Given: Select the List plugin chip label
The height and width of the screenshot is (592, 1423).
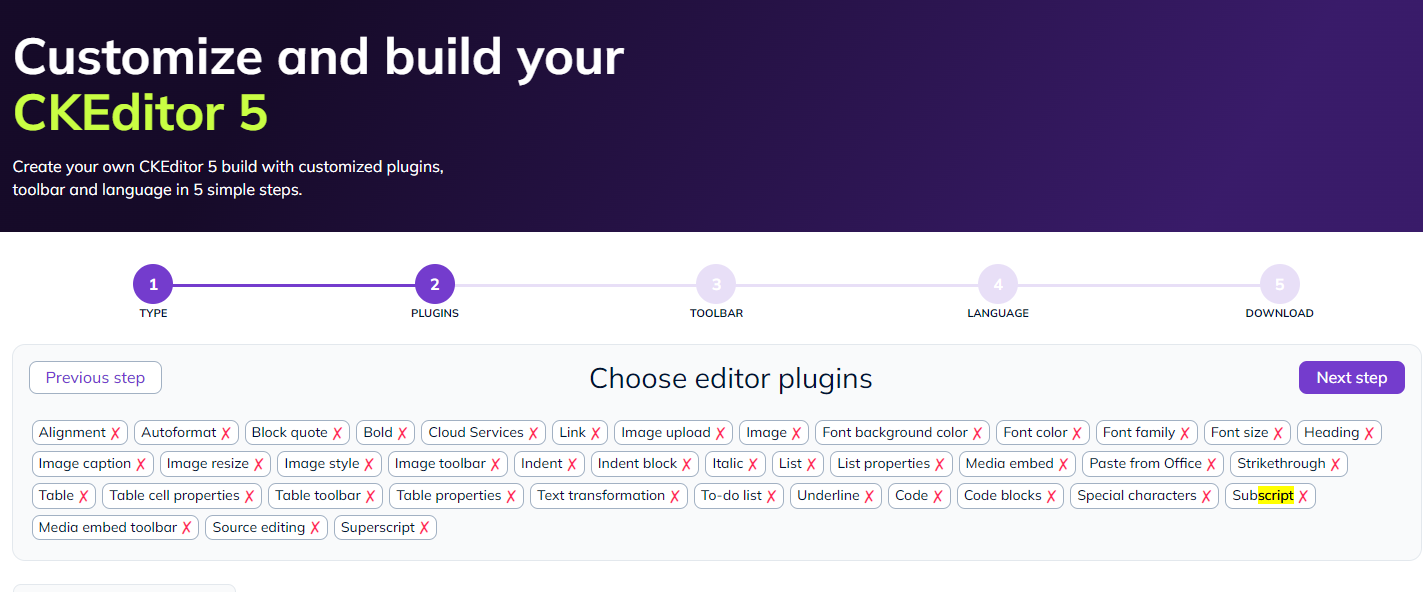Looking at the screenshot, I should [x=790, y=464].
